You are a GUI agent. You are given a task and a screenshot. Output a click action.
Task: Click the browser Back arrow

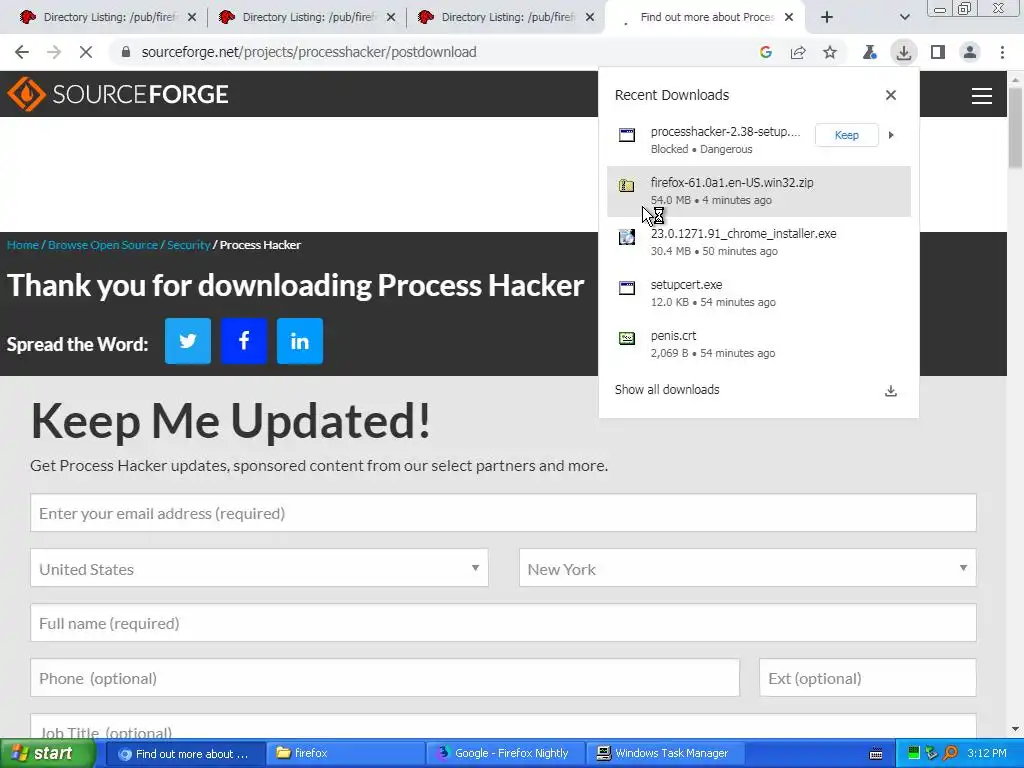[22, 52]
